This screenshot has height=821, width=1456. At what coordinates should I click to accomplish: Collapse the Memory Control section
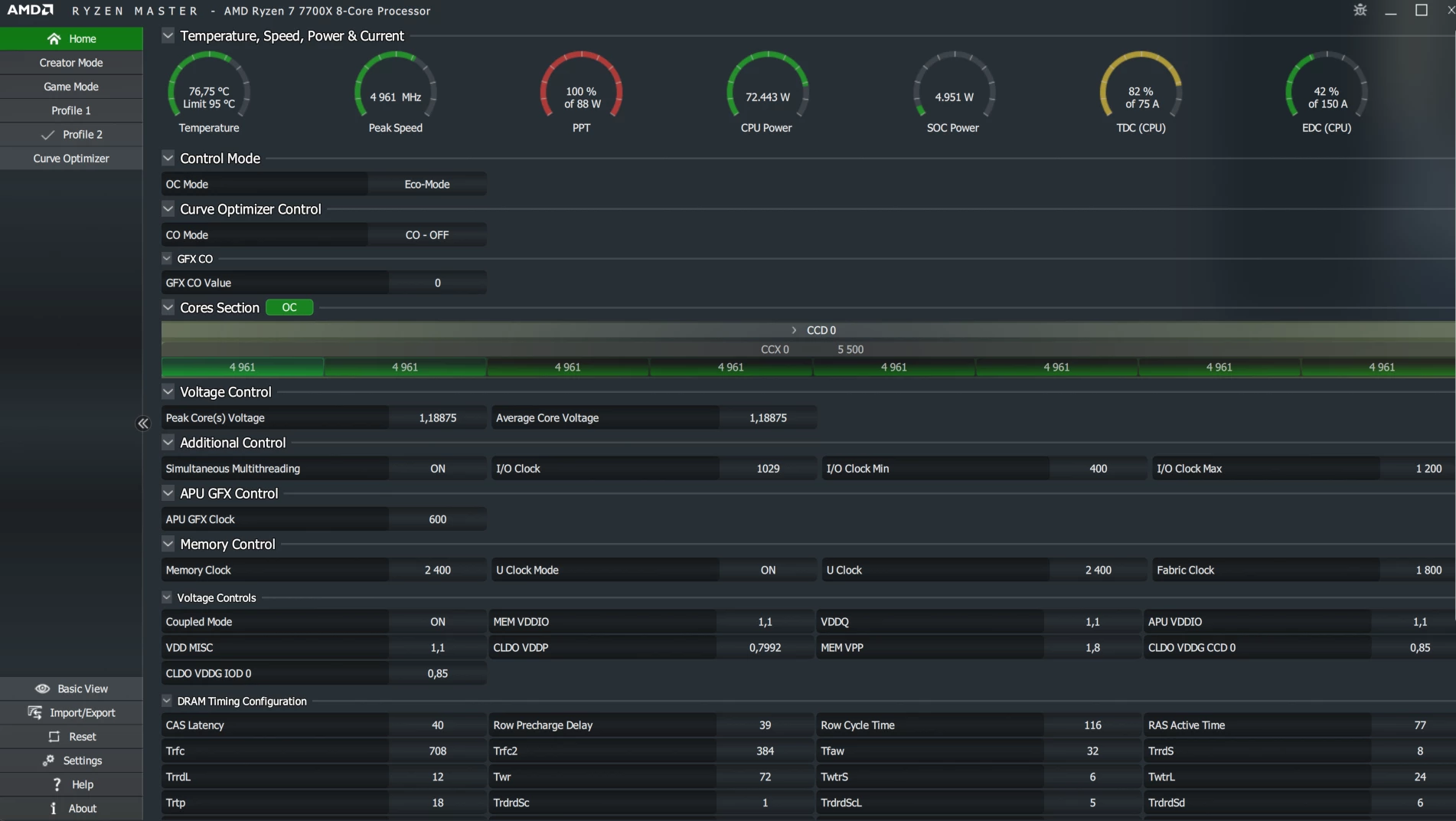[x=168, y=544]
